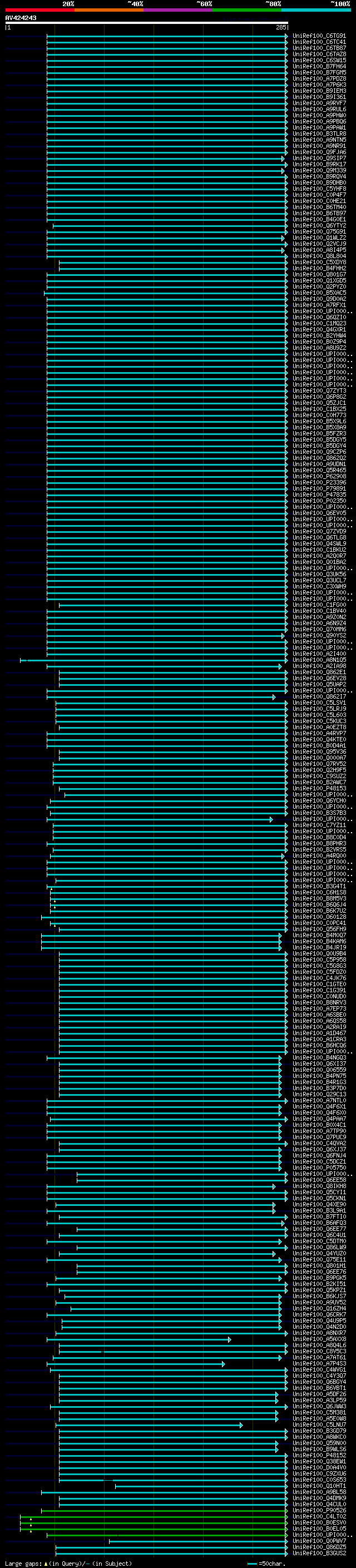Select the UniRef100_B9RK17 label
This screenshot has width=356, height=1568.
[319, 164]
